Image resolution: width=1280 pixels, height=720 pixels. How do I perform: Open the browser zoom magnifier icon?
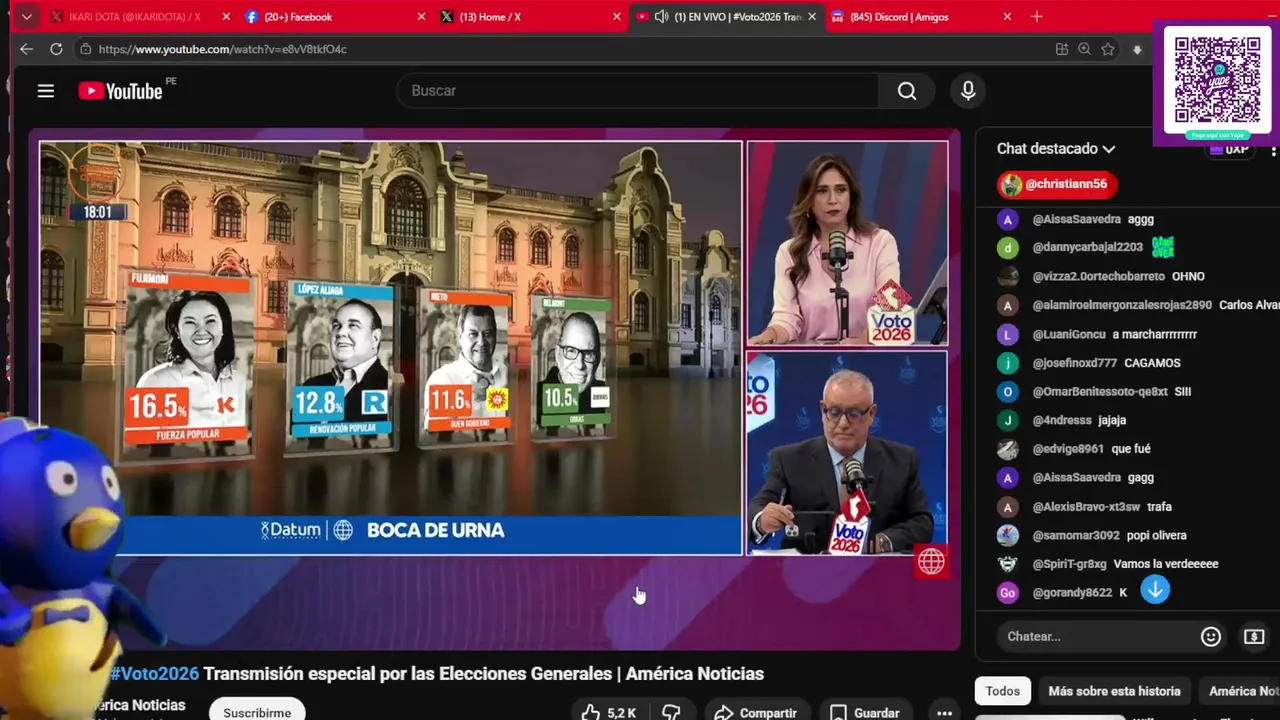(x=1085, y=49)
